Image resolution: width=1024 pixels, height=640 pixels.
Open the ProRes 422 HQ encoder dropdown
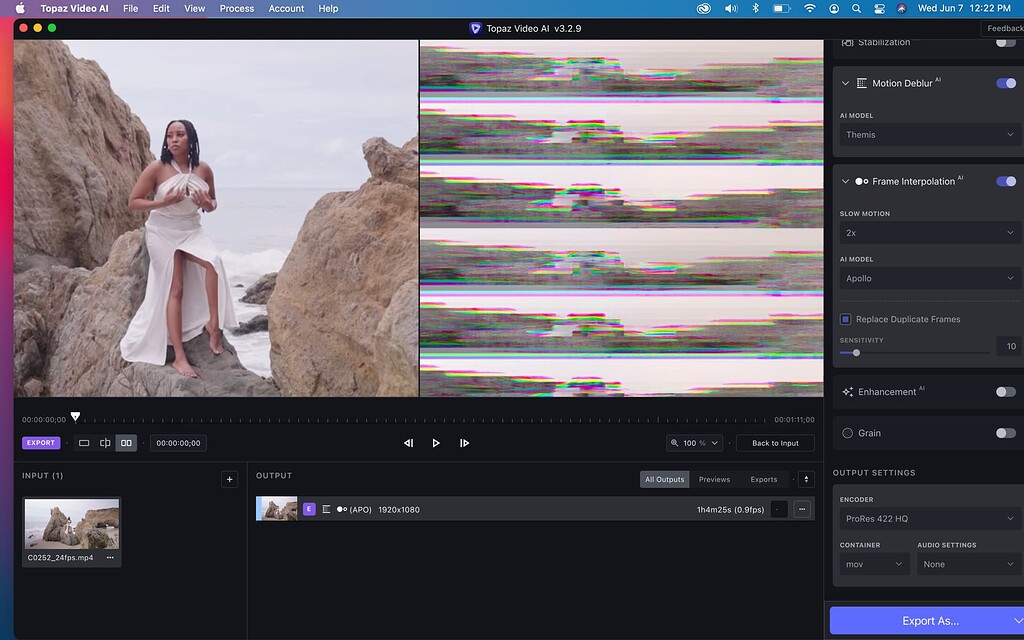[x=930, y=519]
